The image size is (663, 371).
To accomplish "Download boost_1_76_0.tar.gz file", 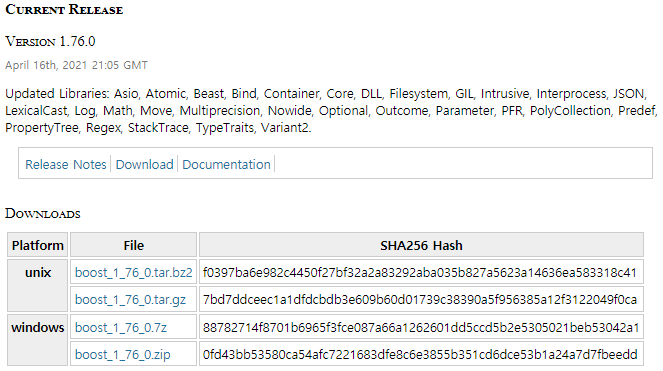I will [130, 300].
